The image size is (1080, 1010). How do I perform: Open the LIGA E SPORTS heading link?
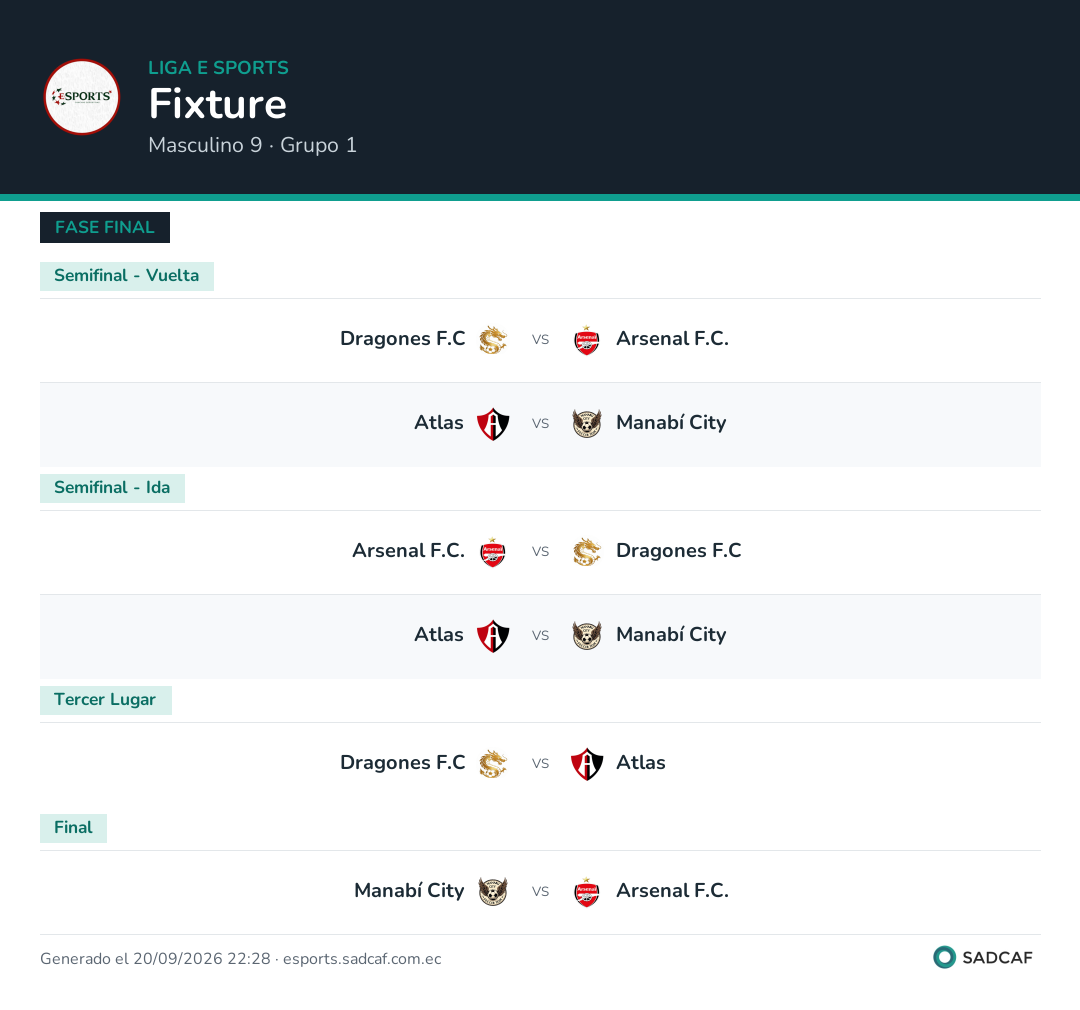(218, 68)
